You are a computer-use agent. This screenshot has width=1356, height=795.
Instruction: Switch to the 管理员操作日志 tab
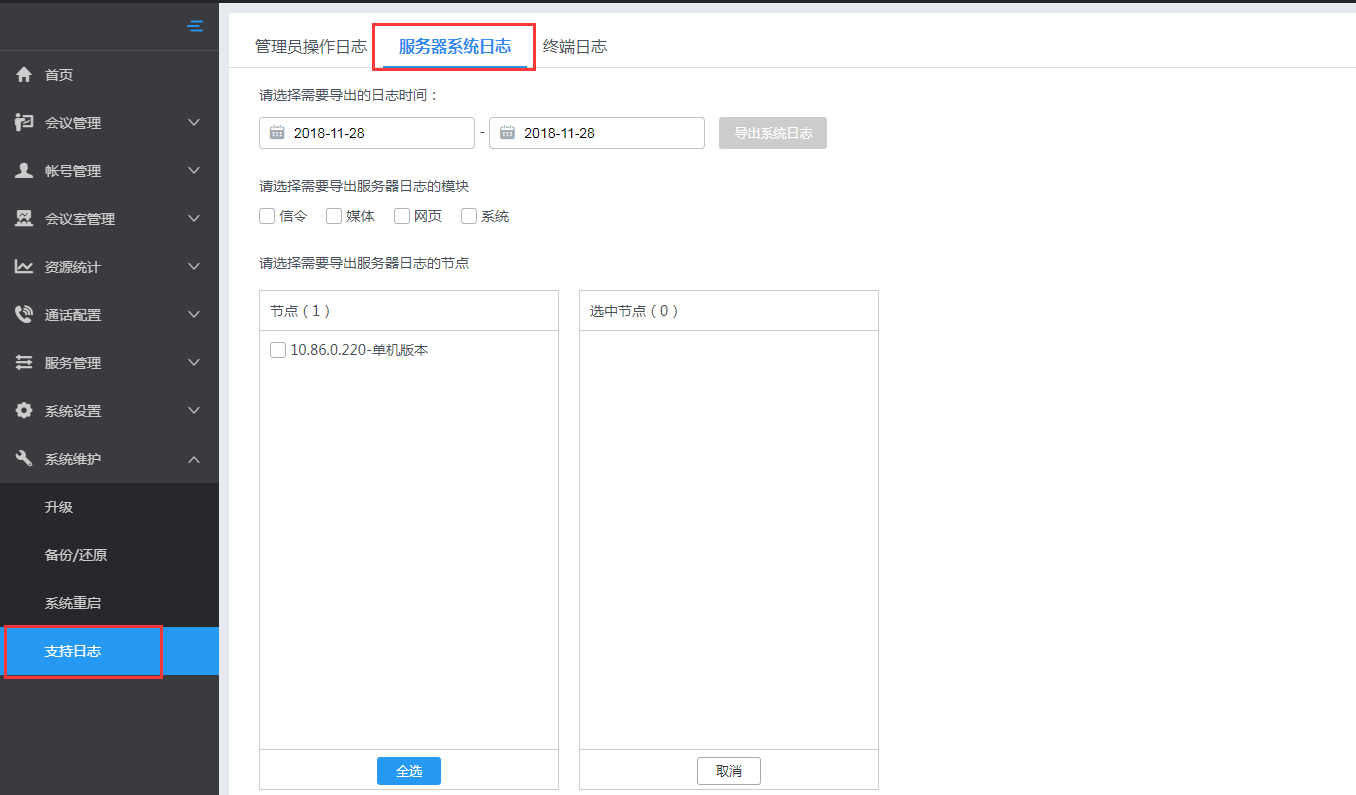[311, 46]
